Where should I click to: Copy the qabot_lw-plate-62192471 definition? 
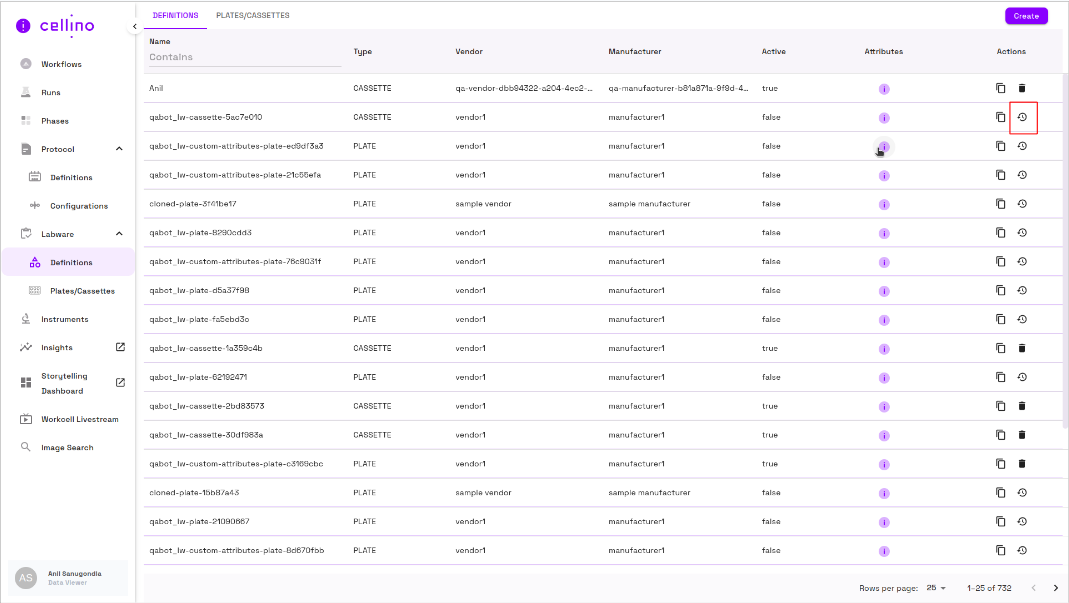coord(1000,377)
